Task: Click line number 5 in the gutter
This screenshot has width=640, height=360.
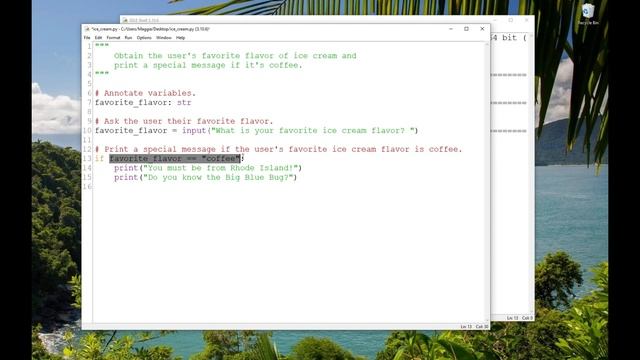Action: click(x=89, y=84)
